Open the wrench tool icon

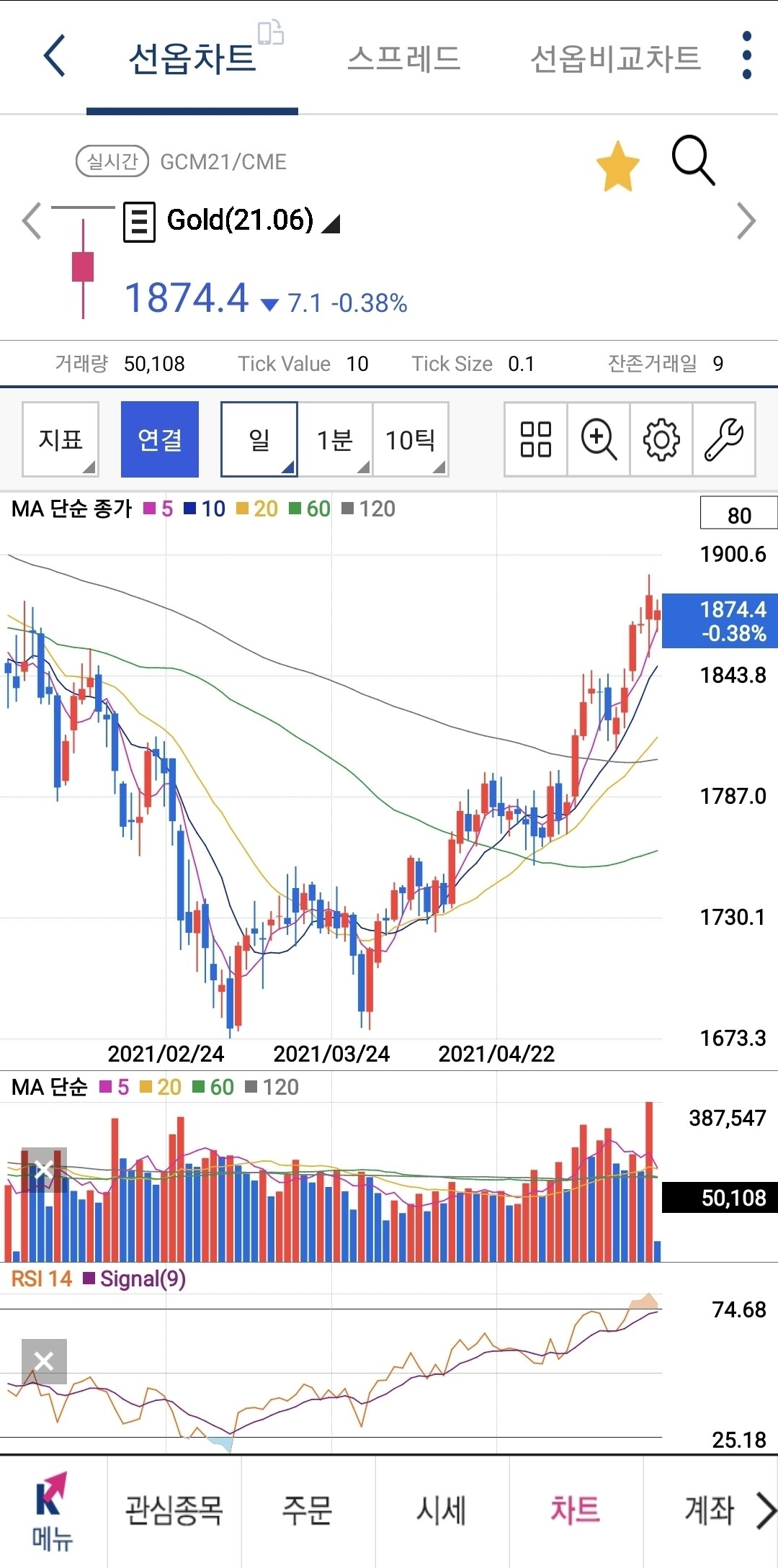(724, 439)
